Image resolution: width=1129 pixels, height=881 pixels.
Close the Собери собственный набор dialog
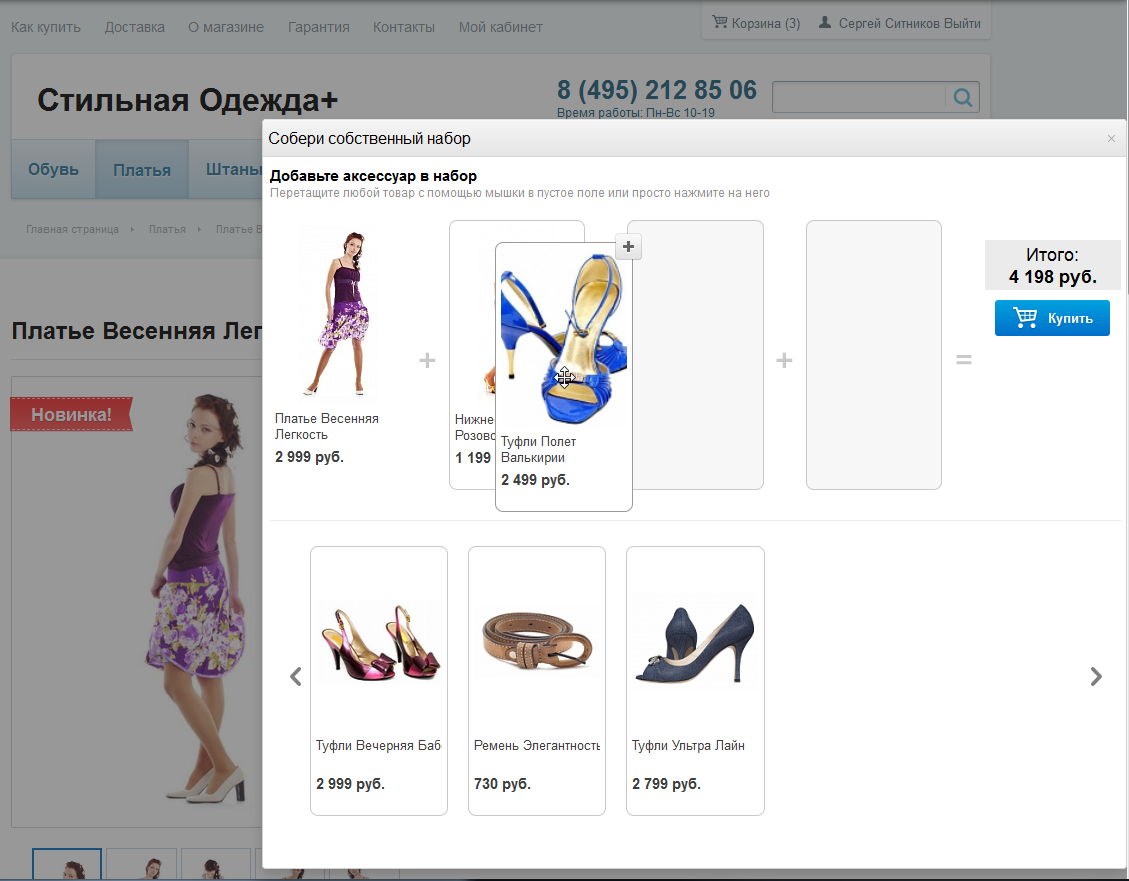[x=1111, y=139]
